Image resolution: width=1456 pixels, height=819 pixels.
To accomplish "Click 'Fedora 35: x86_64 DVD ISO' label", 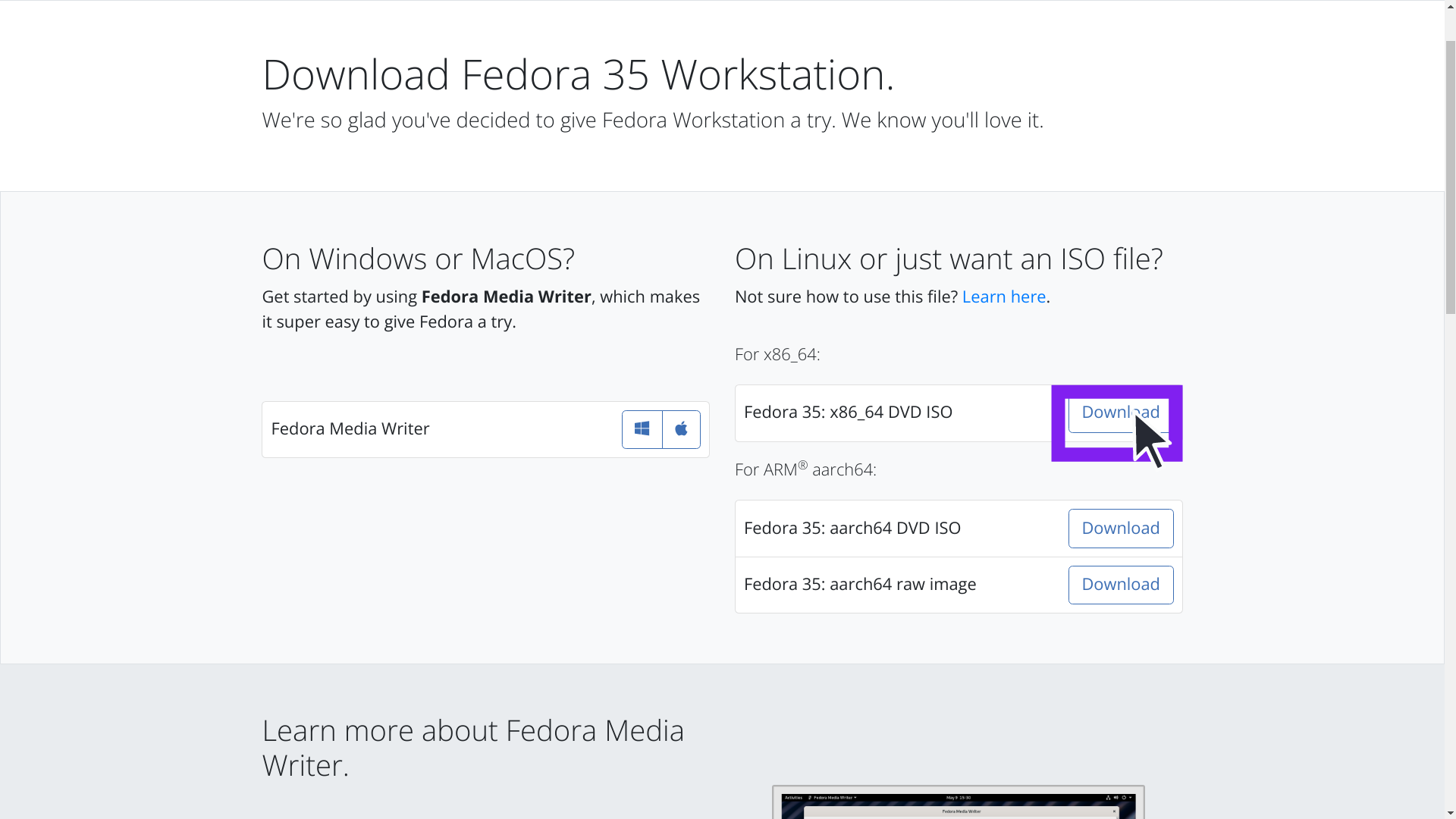I will pos(848,412).
